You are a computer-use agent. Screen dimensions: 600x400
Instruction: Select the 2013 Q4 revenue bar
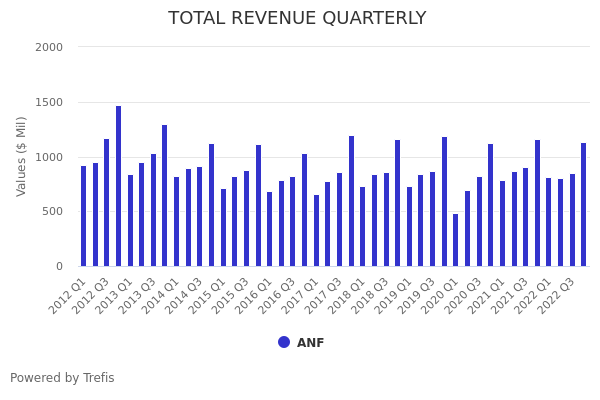coord(165,196)
